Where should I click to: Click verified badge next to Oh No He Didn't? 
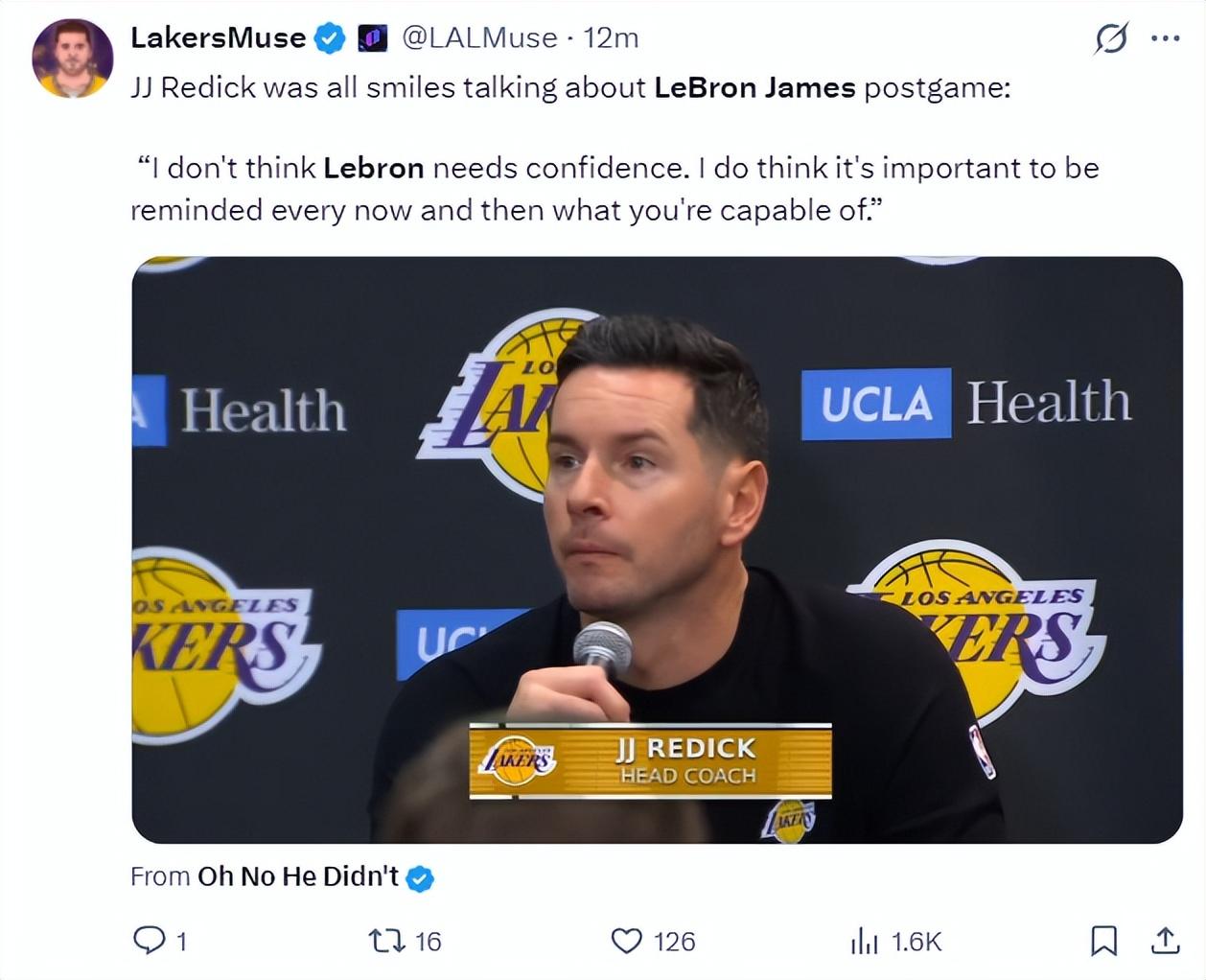pyautogui.click(x=420, y=877)
